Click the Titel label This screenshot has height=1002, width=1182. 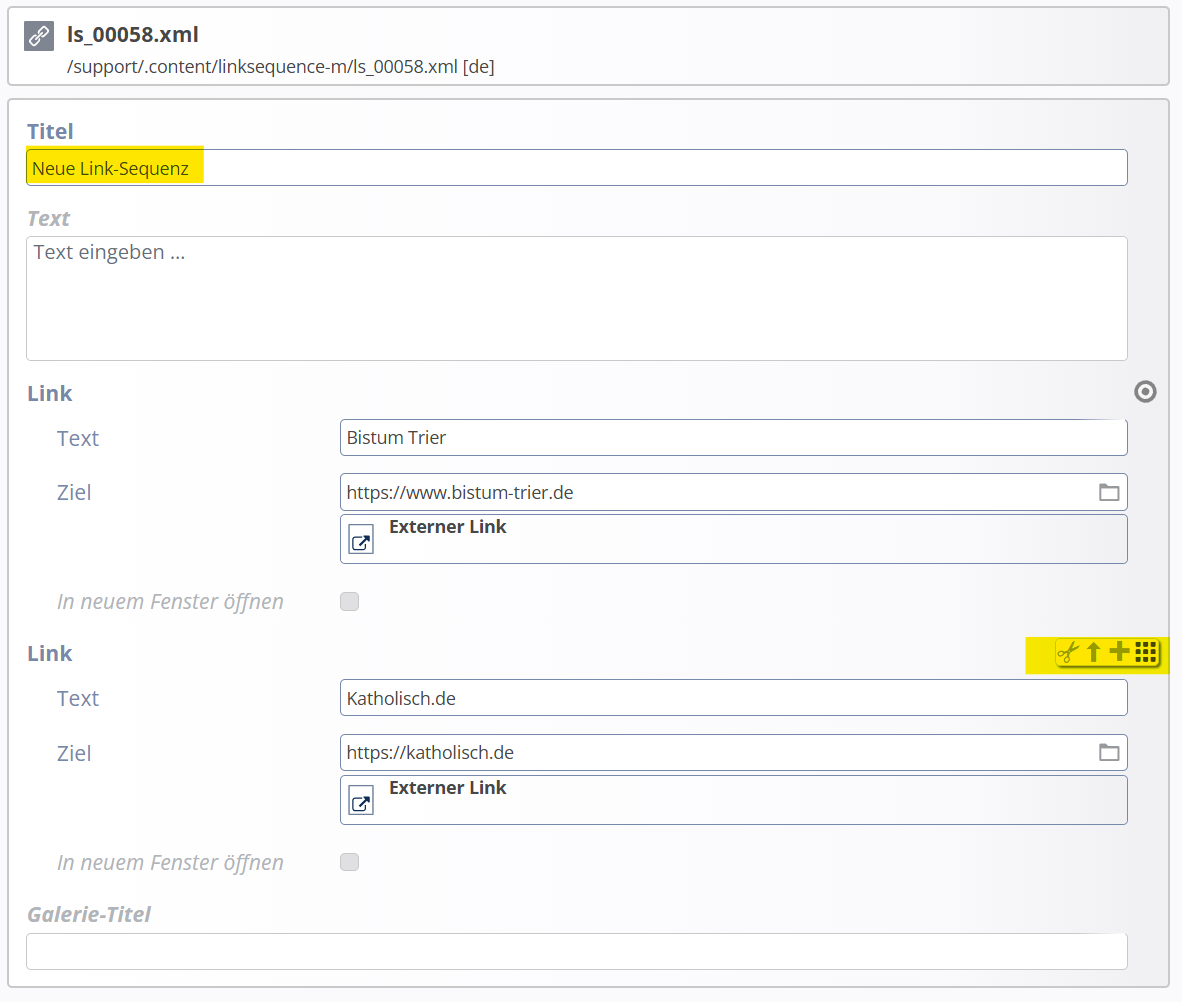point(51,131)
